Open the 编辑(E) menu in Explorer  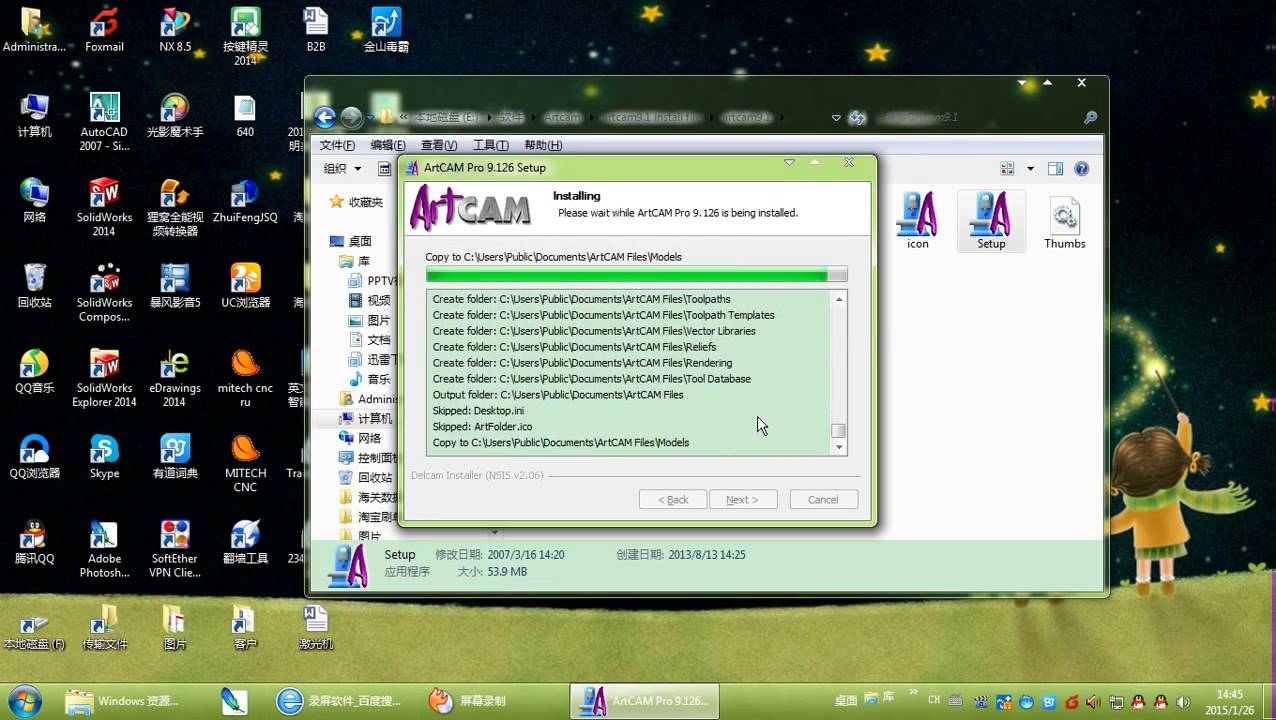pyautogui.click(x=388, y=145)
